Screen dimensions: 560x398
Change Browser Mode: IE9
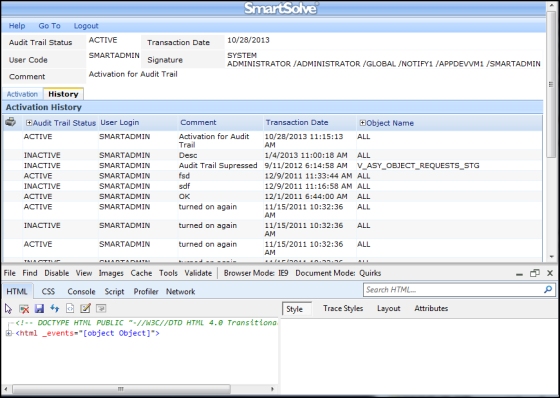click(x=256, y=273)
